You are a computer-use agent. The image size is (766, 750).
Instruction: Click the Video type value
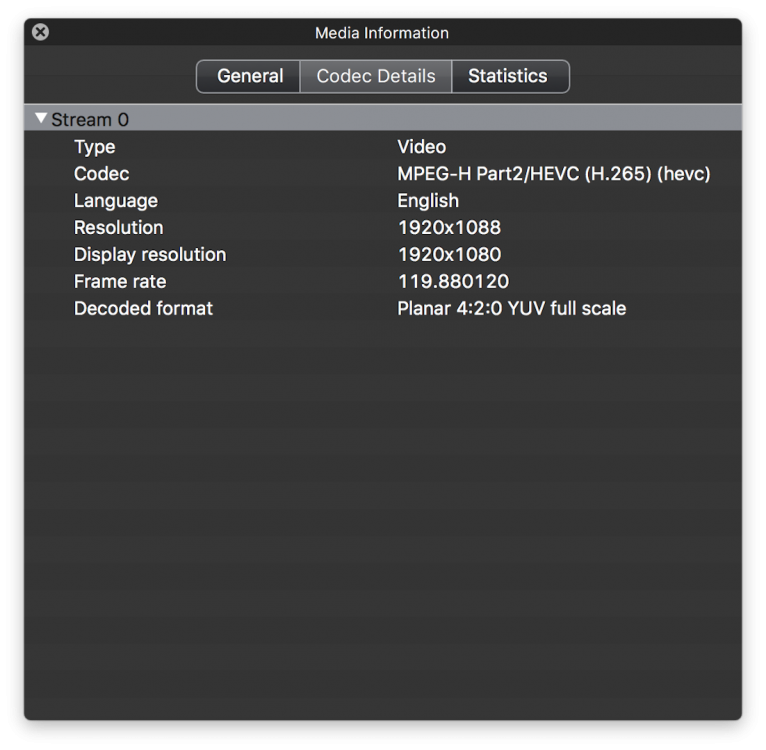pyautogui.click(x=421, y=147)
